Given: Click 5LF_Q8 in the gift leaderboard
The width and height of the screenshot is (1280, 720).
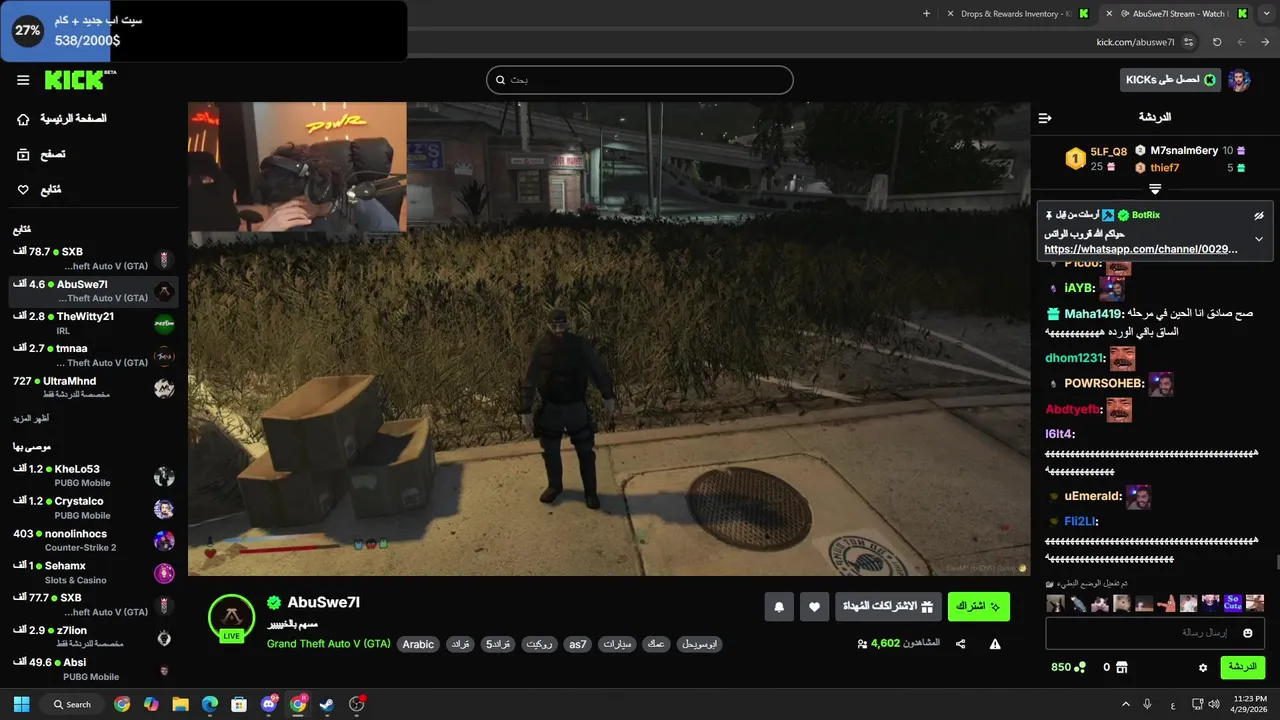Looking at the screenshot, I should tap(1108, 152).
